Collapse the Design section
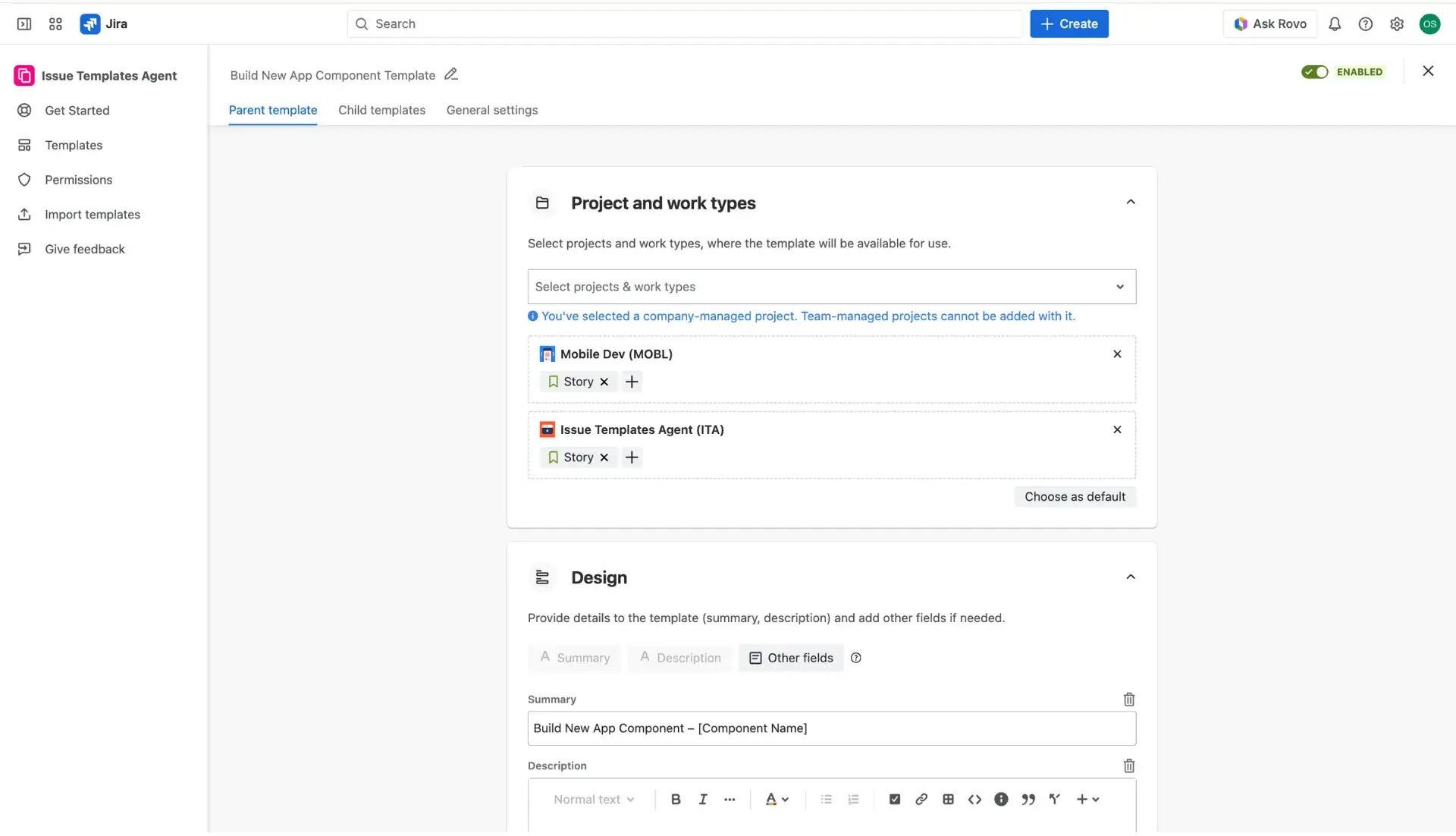 [1130, 577]
